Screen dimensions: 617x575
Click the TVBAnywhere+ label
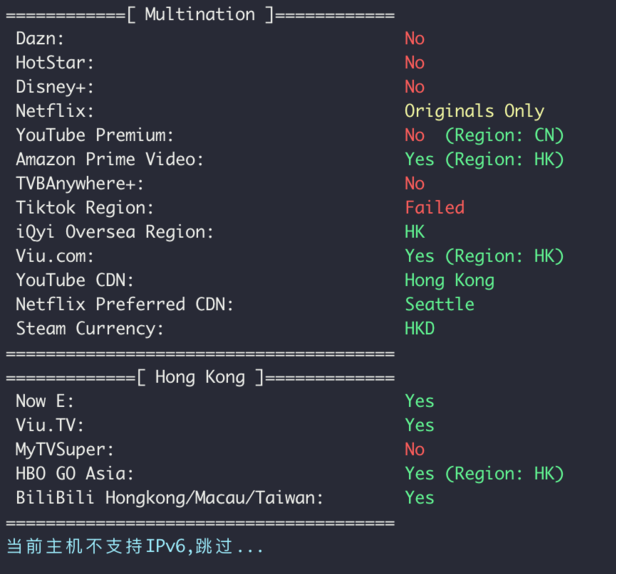point(80,184)
